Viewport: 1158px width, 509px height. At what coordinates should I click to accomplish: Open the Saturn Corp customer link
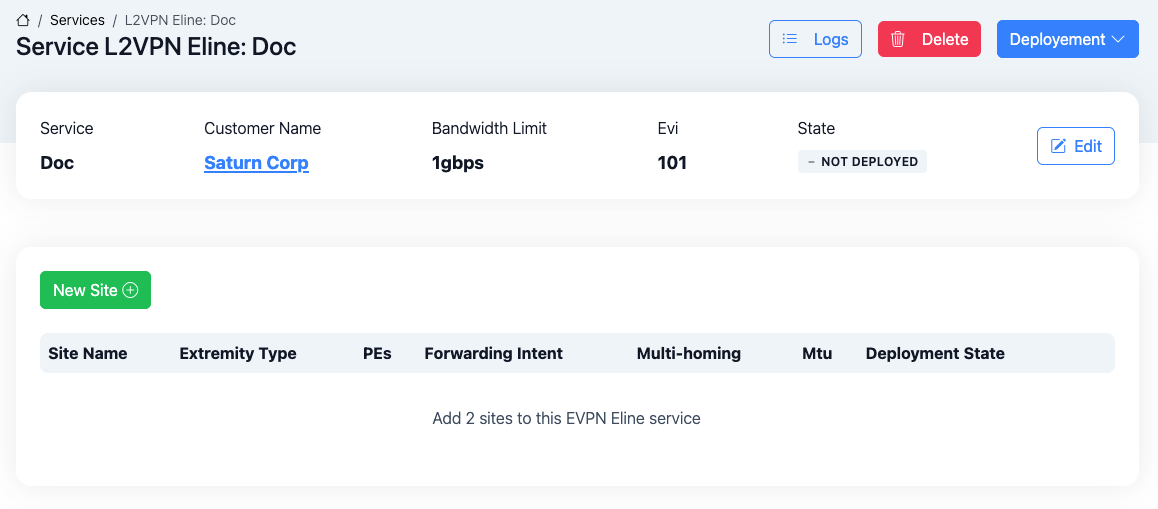[x=256, y=163]
